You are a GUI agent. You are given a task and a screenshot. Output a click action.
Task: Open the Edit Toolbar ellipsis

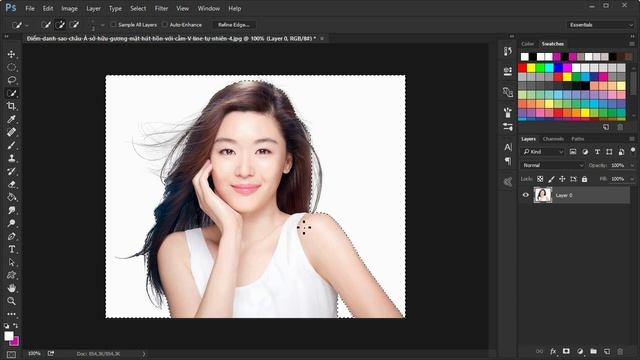[11, 314]
